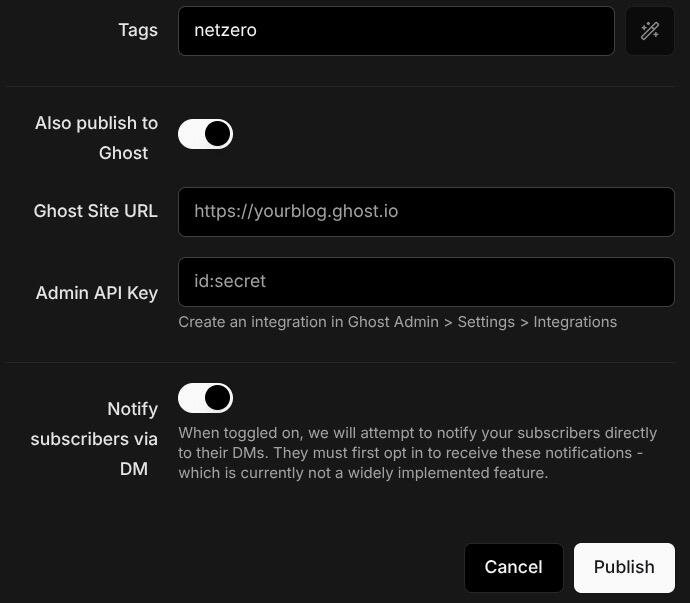Click into the Ghost Site URL field
Screen dimensions: 690x603
point(426,212)
